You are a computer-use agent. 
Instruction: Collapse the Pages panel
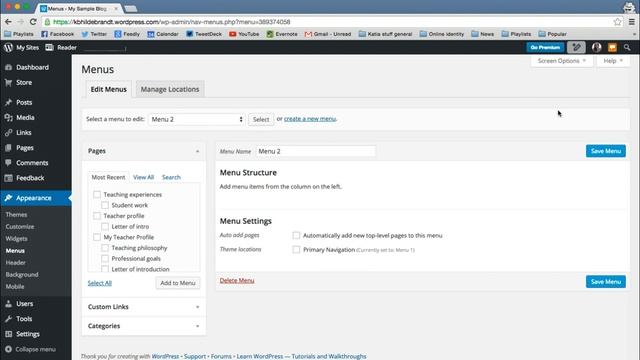click(198, 151)
